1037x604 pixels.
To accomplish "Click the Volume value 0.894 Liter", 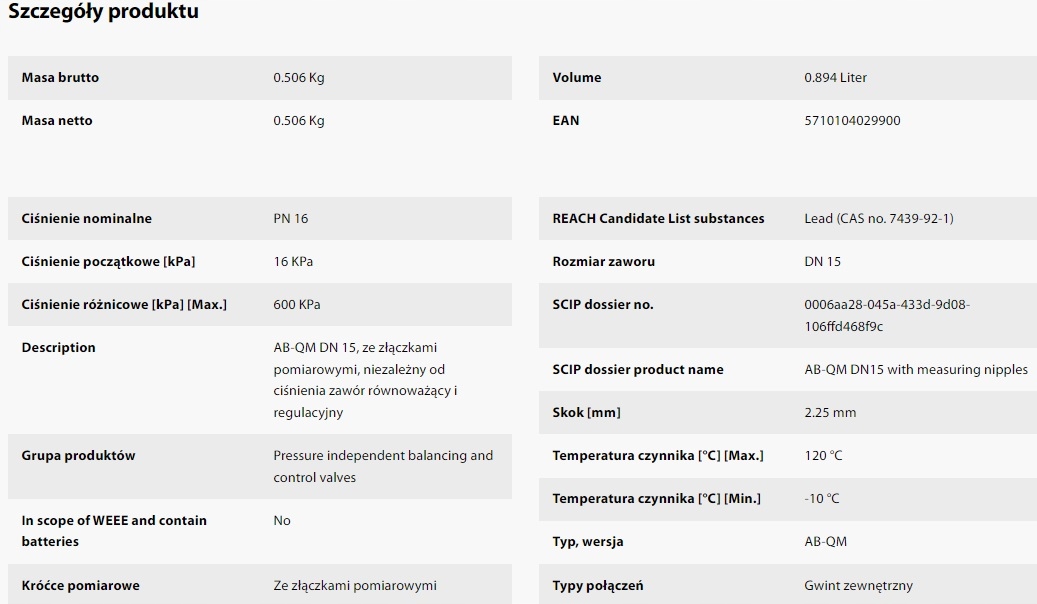I will (835, 77).
